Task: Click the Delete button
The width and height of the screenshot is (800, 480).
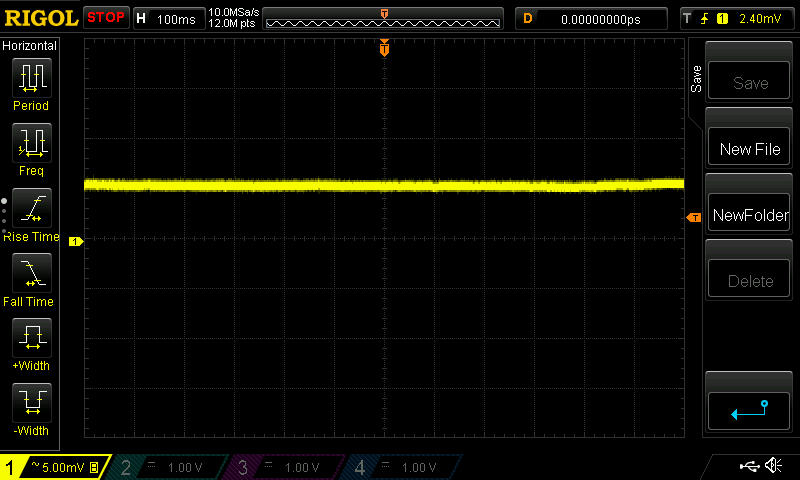Action: [x=749, y=279]
